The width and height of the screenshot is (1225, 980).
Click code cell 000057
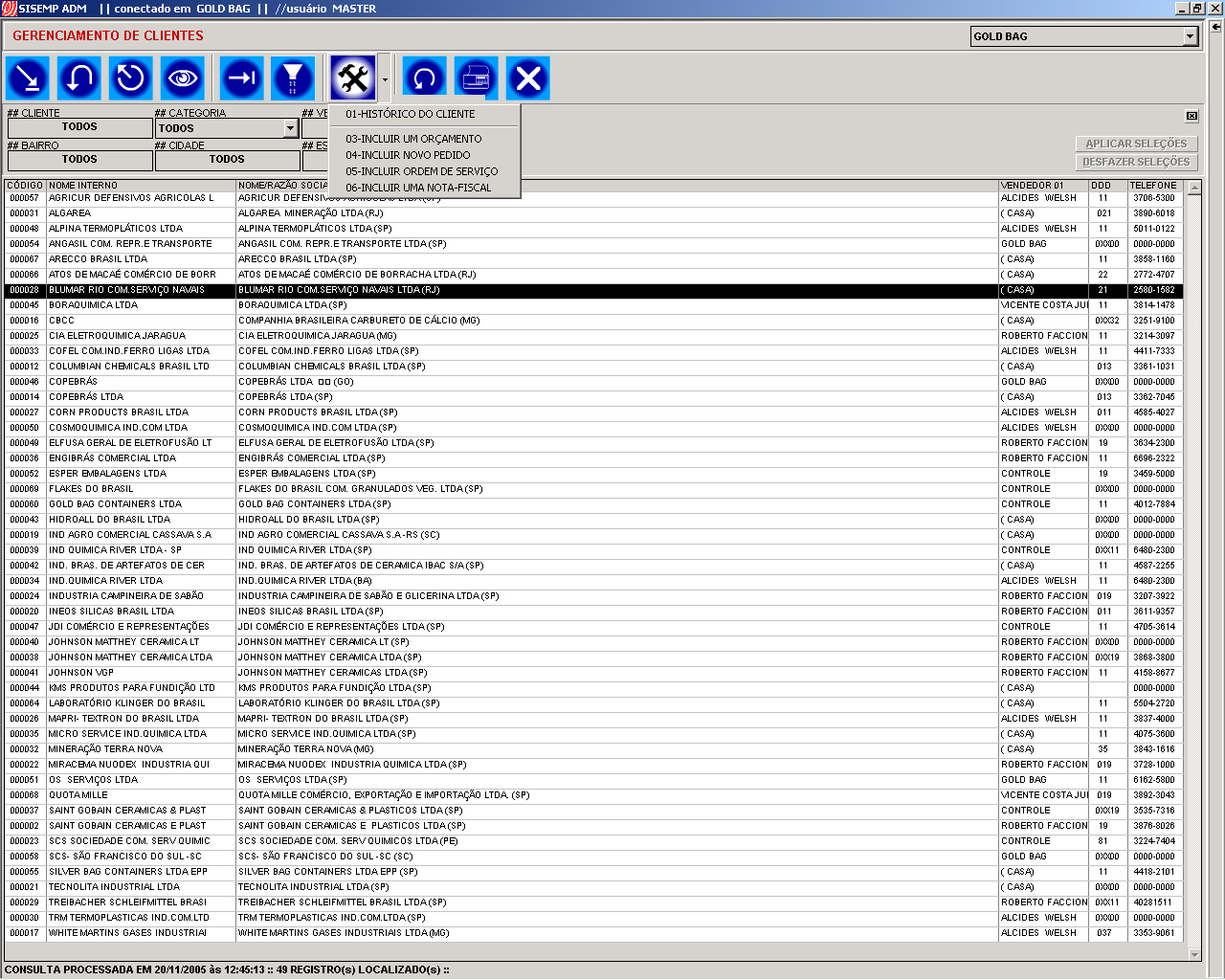pyautogui.click(x=26, y=198)
